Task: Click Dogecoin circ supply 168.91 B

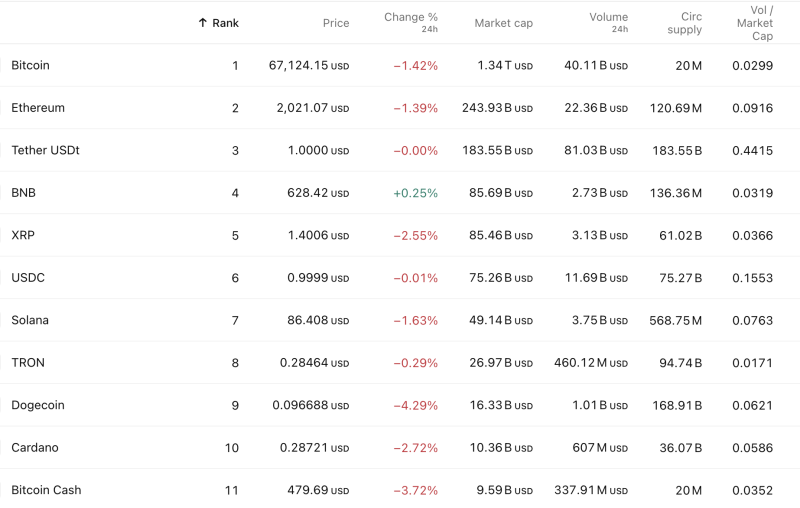Action: pyautogui.click(x=678, y=405)
